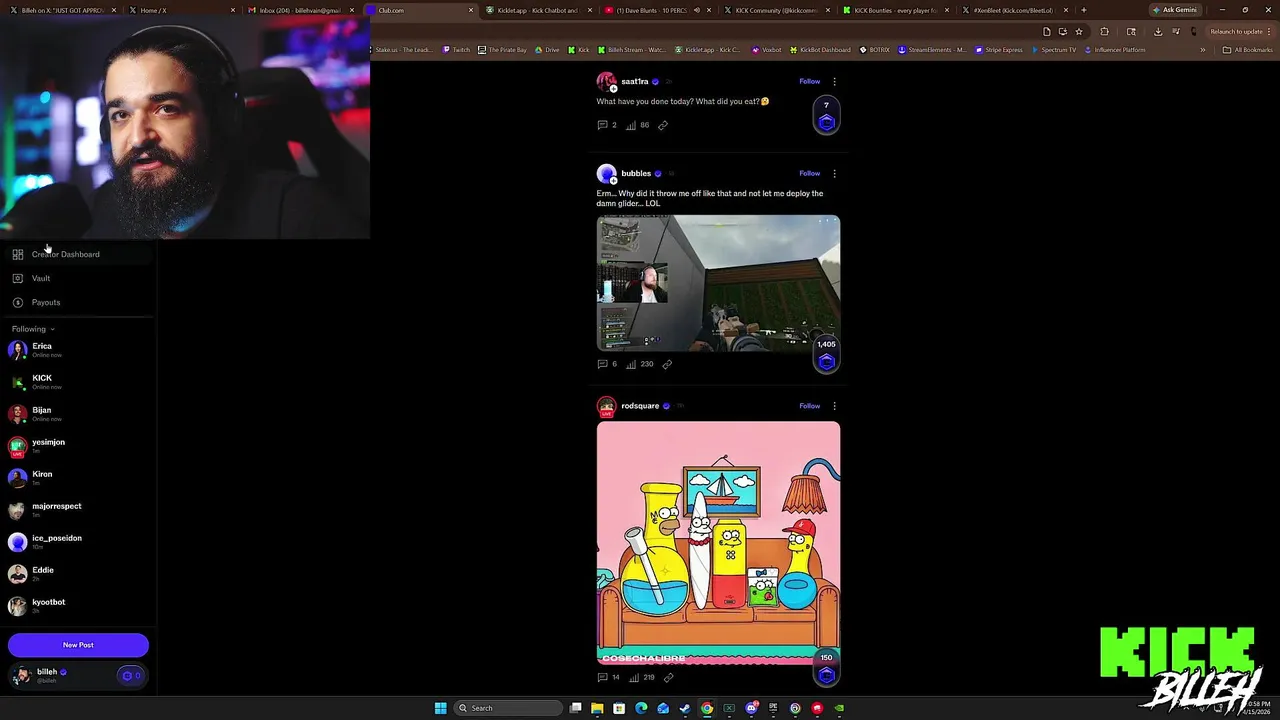Play the video in bubbles' post
This screenshot has width=1280, height=720.
tap(718, 283)
